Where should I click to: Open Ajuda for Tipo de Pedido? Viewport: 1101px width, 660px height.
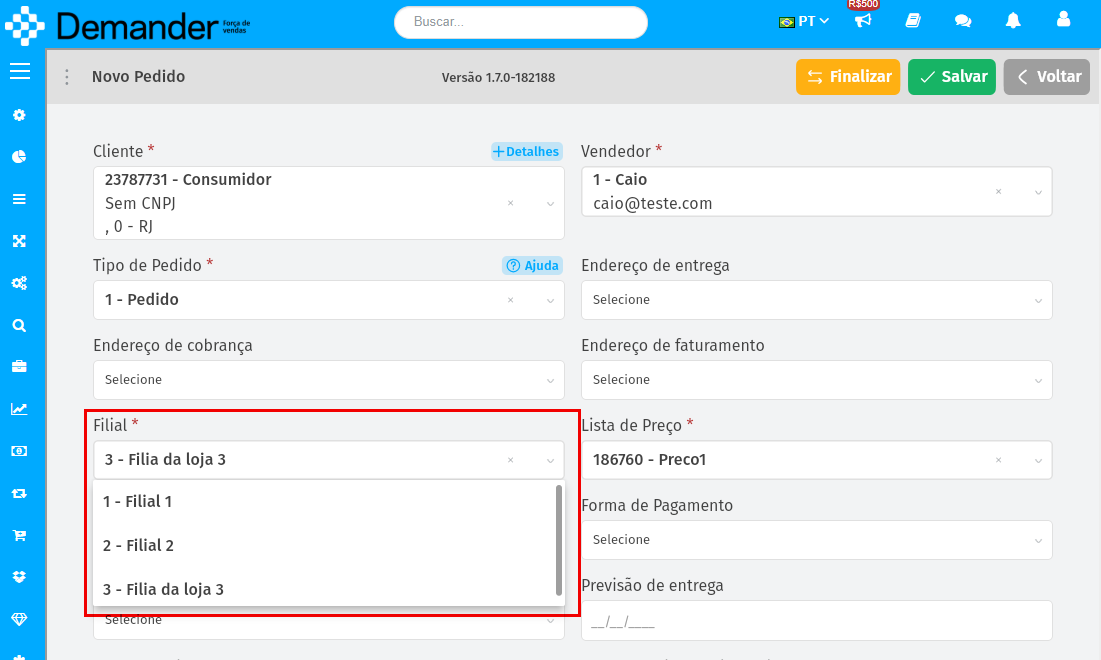coord(532,265)
